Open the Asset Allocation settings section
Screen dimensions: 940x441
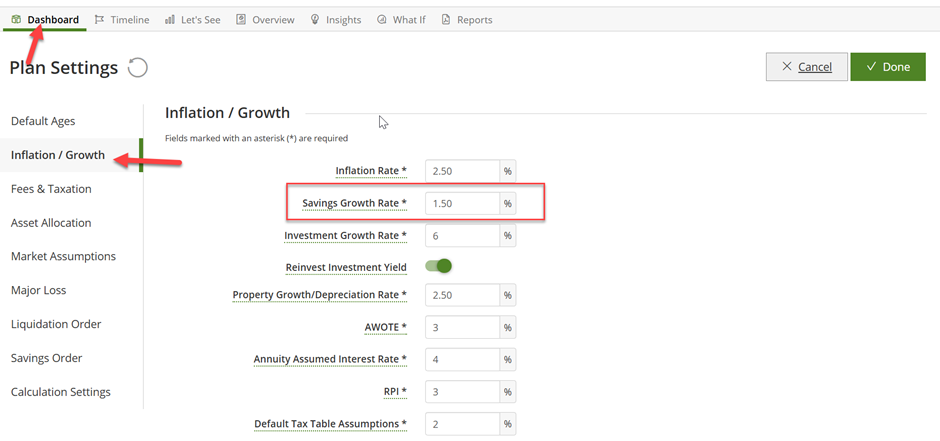(51, 223)
